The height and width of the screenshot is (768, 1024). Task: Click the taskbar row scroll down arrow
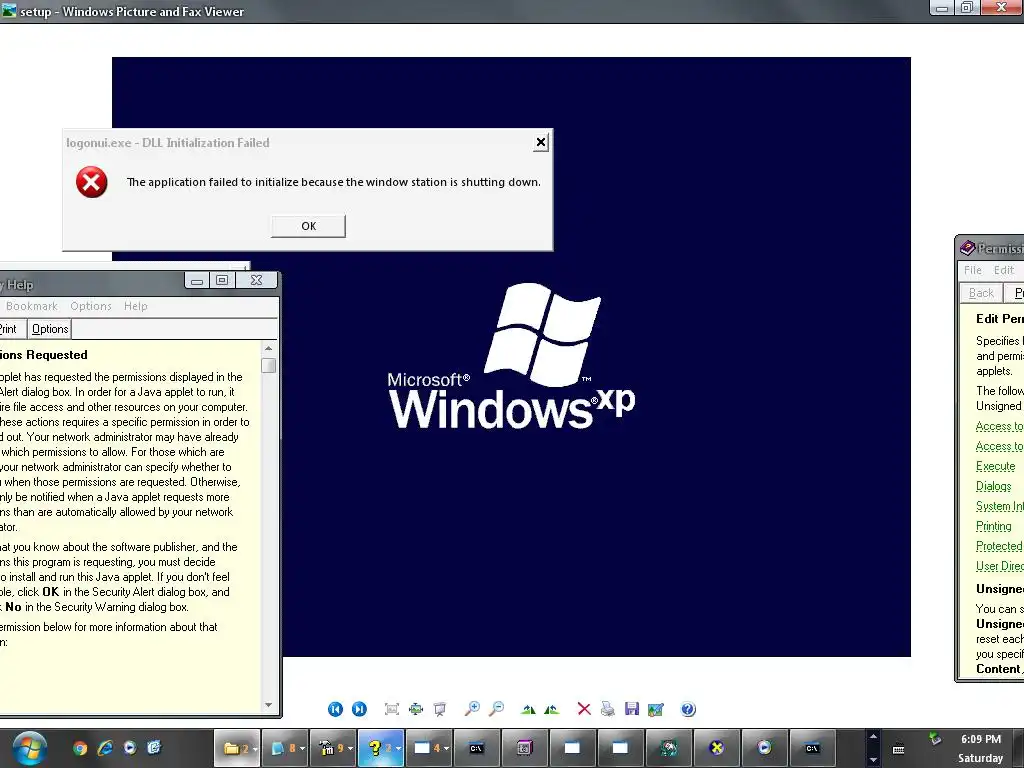(x=873, y=760)
